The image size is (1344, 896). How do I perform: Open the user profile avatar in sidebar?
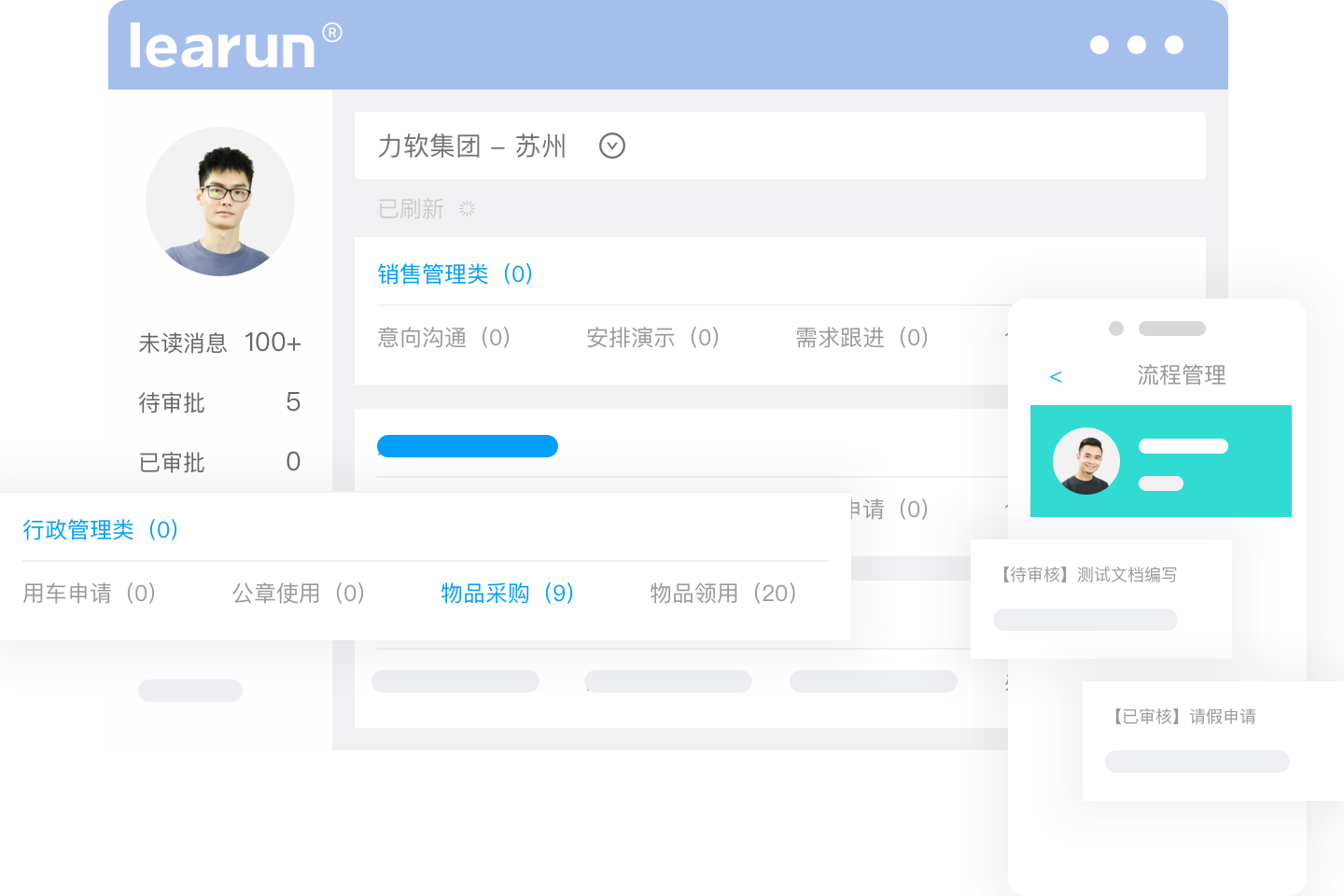[220, 202]
